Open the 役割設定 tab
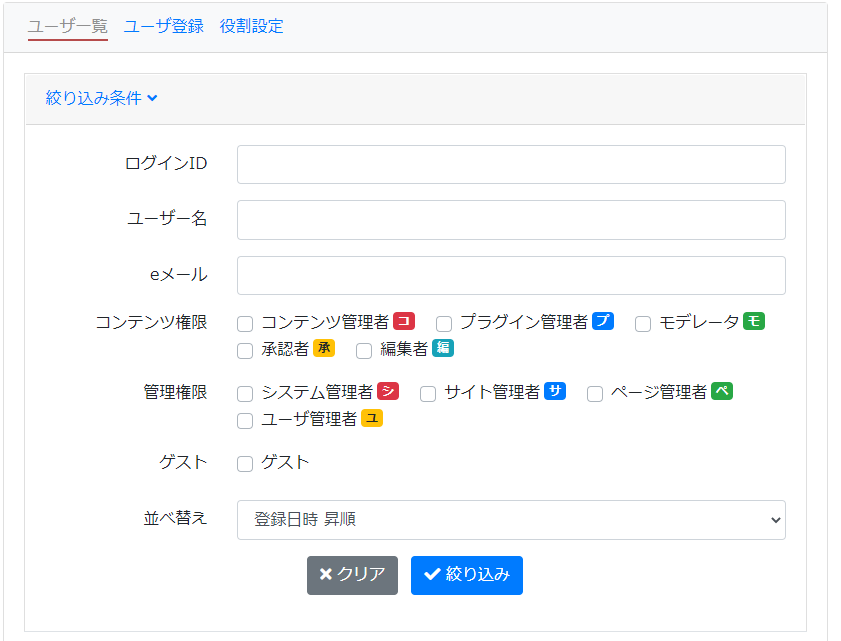841x641 pixels. (x=251, y=25)
